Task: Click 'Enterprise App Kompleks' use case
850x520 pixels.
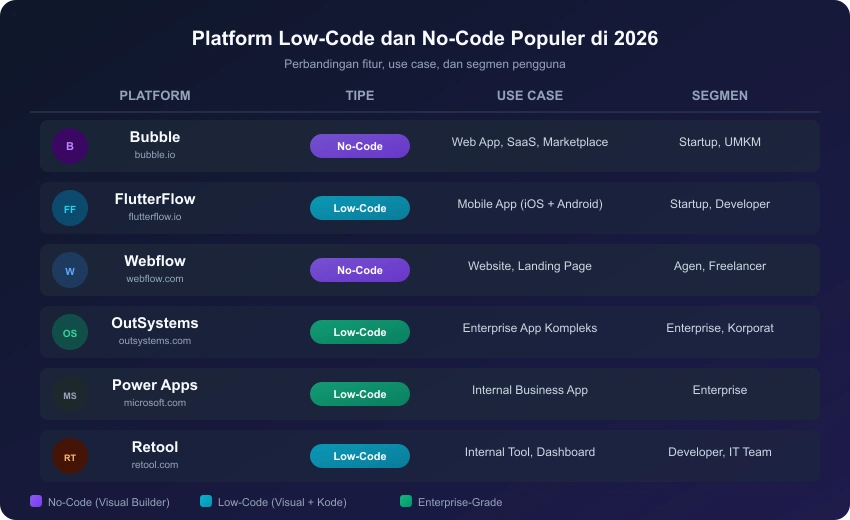Action: [530, 328]
